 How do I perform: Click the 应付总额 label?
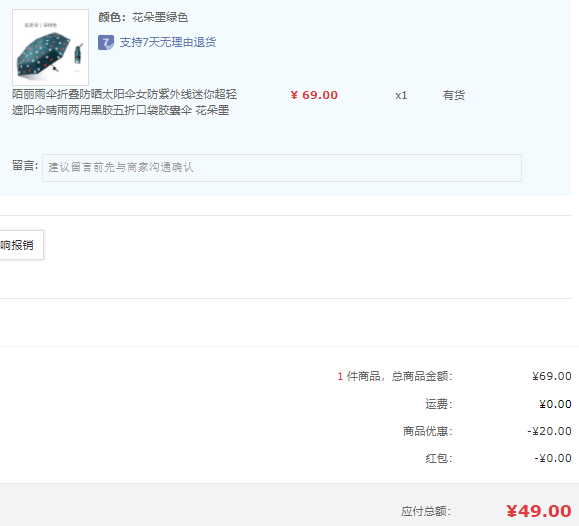coord(426,512)
